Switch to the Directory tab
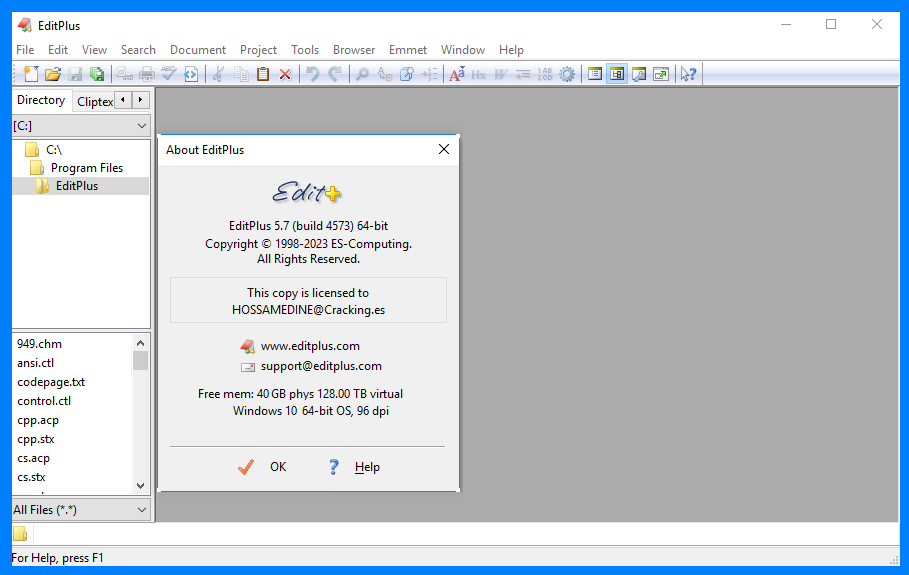 (41, 100)
